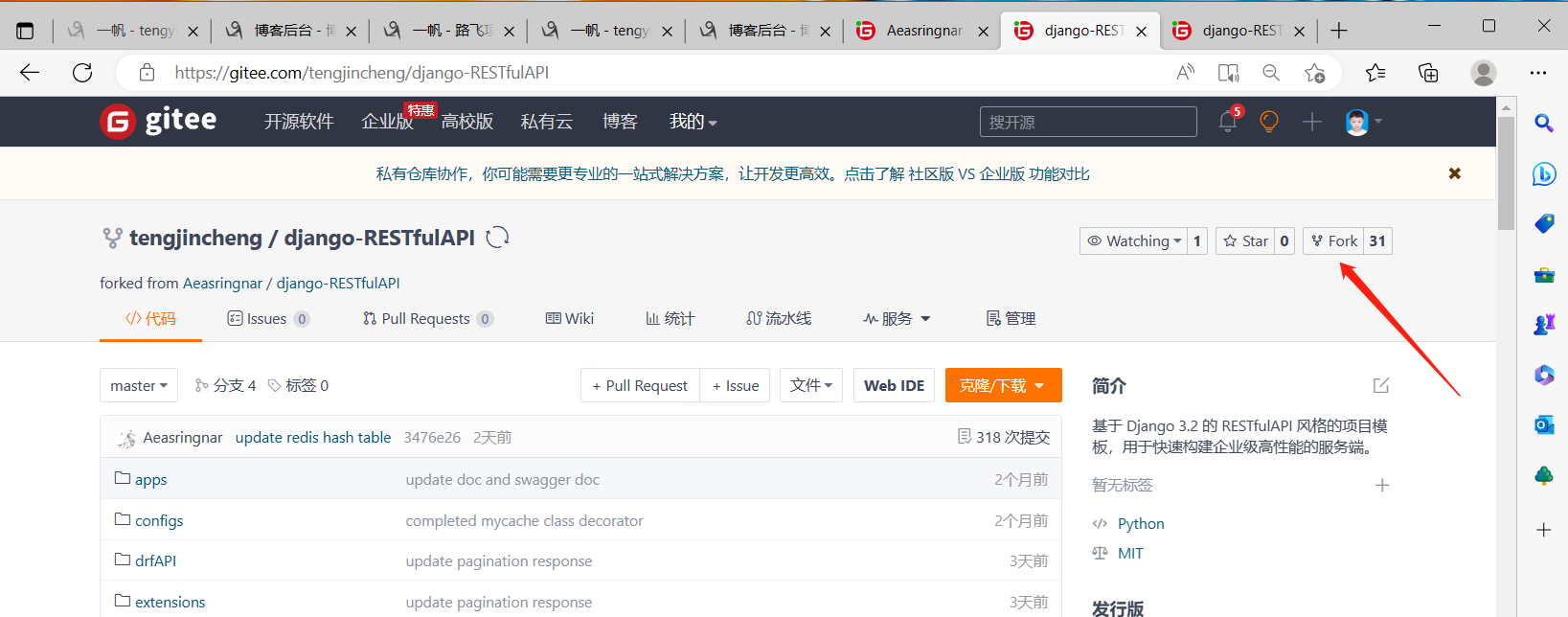1568x617 pixels.
Task: Click the browser back arrow
Action: pos(30,72)
